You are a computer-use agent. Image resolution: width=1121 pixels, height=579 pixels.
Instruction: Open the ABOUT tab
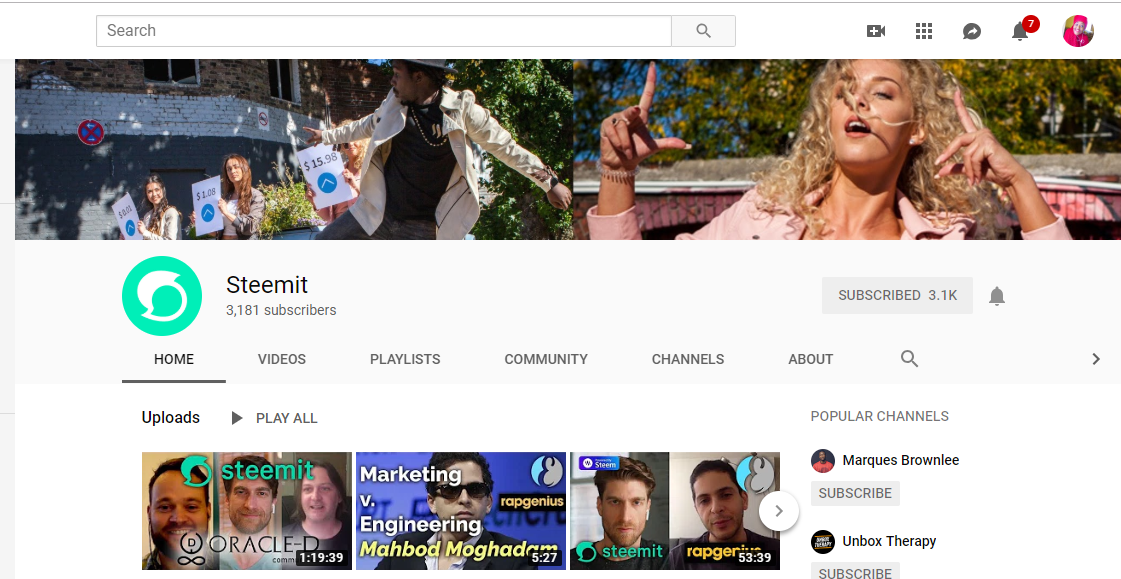point(811,360)
